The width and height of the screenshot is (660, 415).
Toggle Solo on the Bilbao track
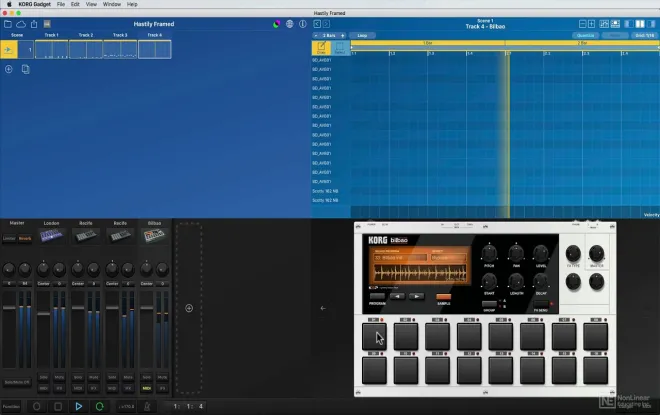(146, 378)
